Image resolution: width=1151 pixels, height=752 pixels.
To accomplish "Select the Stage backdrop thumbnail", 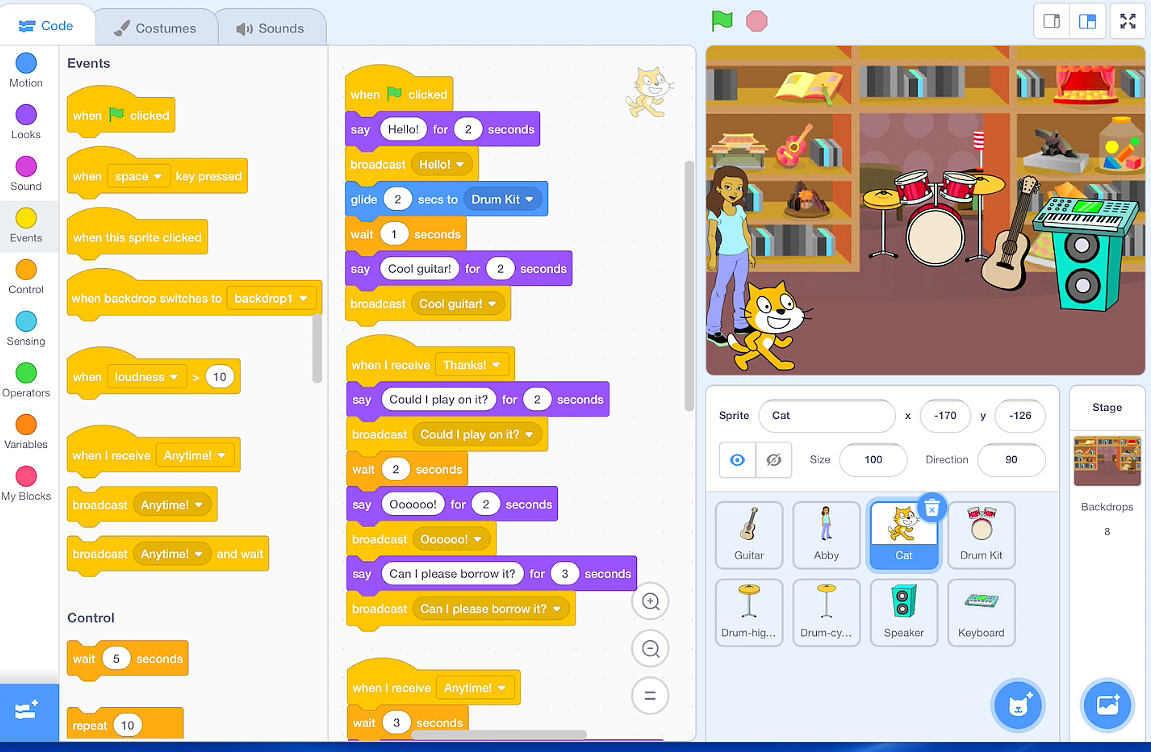I will pyautogui.click(x=1107, y=460).
